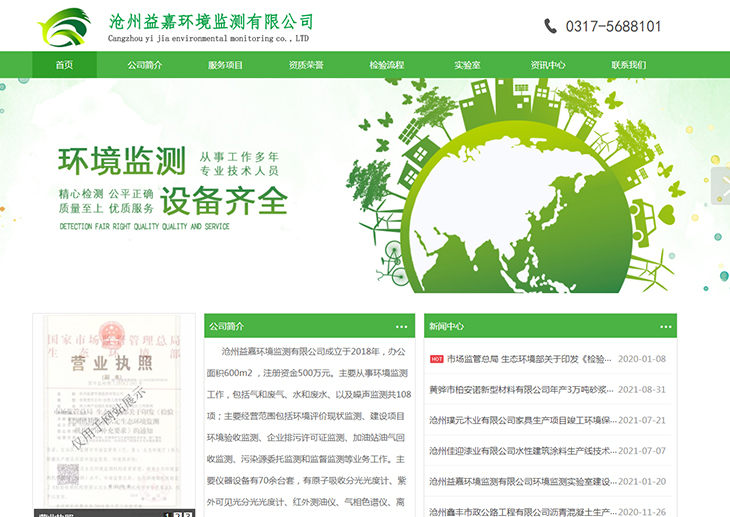Open 检验流程 navigation item
This screenshot has width=730, height=517.
pyautogui.click(x=387, y=65)
